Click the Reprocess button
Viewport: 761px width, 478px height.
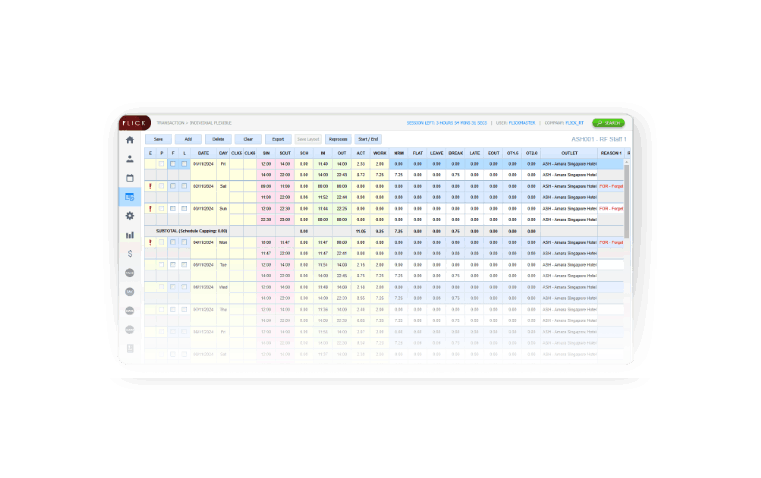pyautogui.click(x=338, y=139)
